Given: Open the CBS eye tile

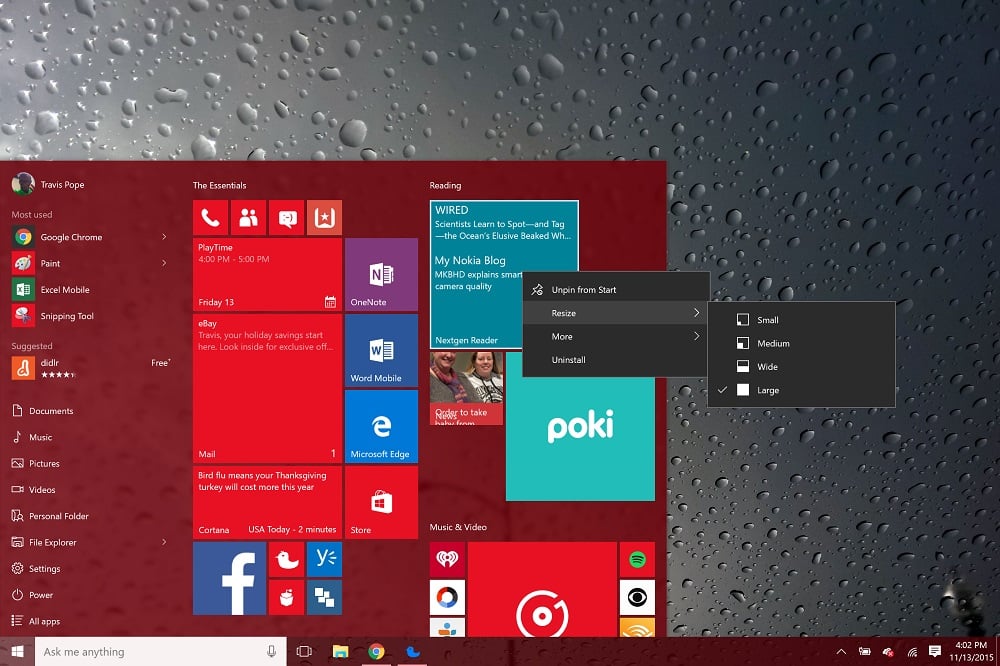Looking at the screenshot, I should 637,597.
